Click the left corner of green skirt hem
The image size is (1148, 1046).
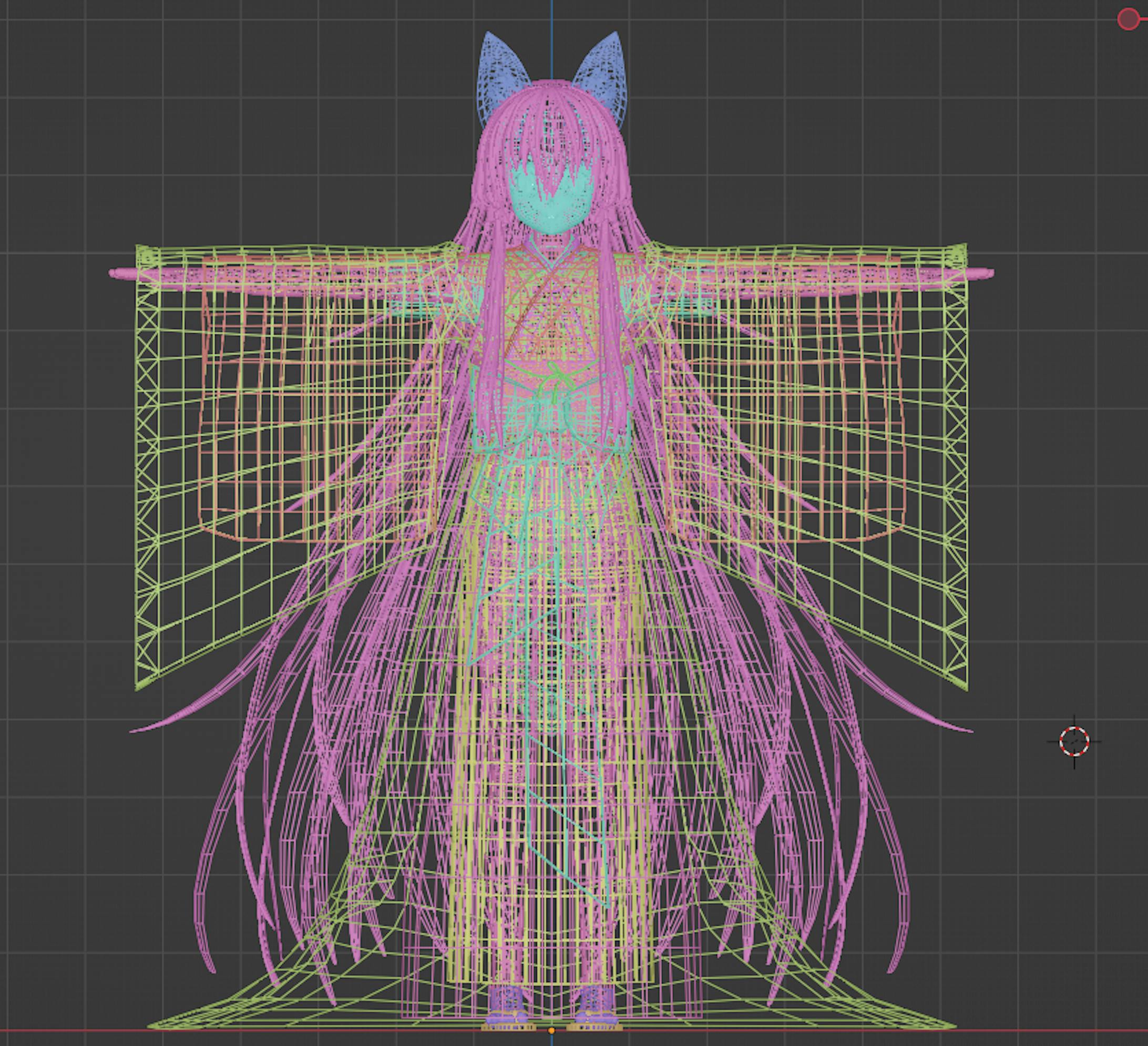point(152,1027)
